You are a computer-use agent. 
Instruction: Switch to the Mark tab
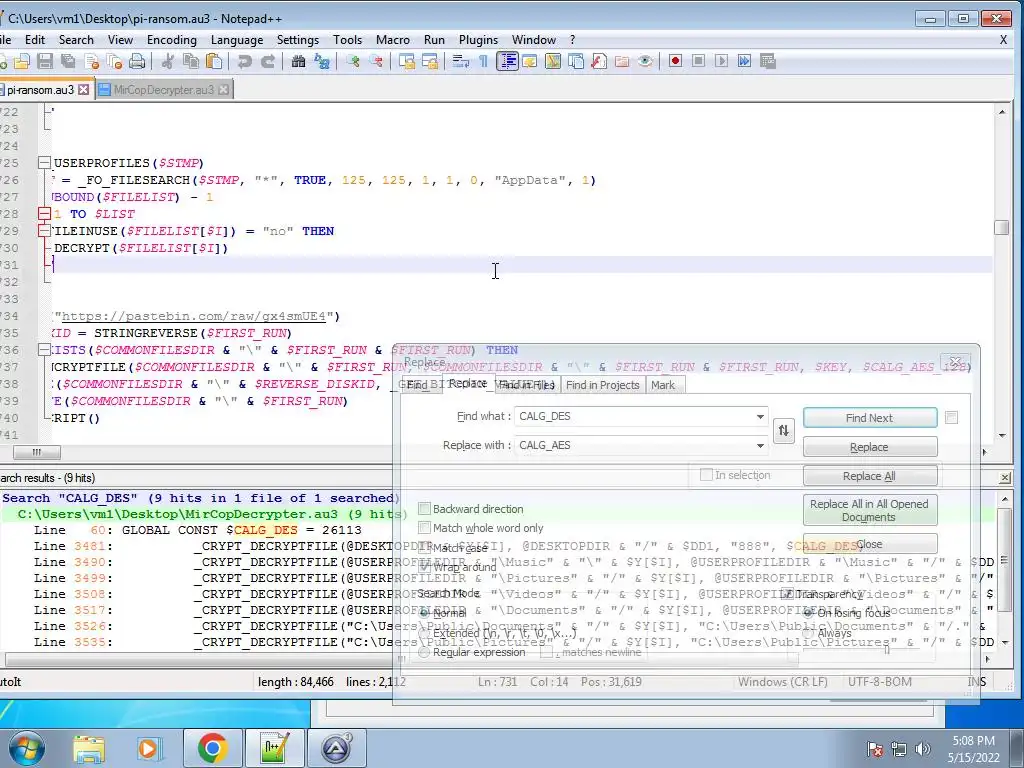662,385
